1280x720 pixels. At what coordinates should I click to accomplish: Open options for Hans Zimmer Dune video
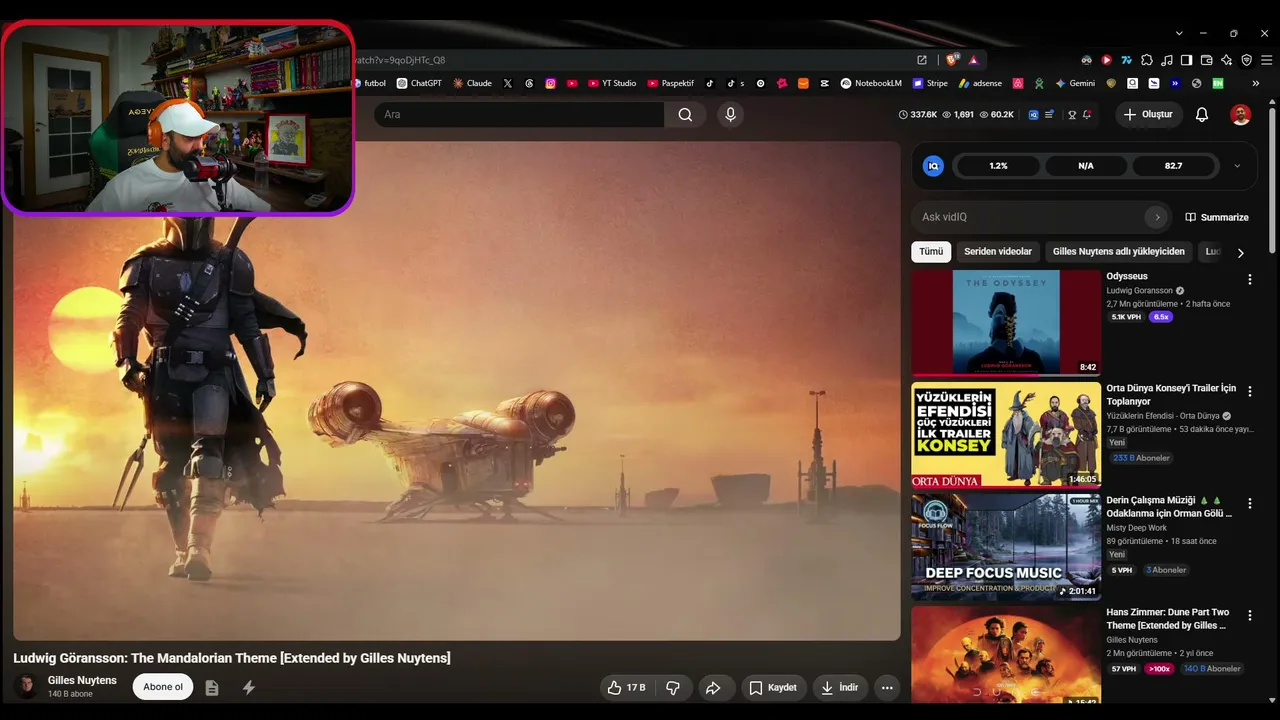click(1249, 616)
